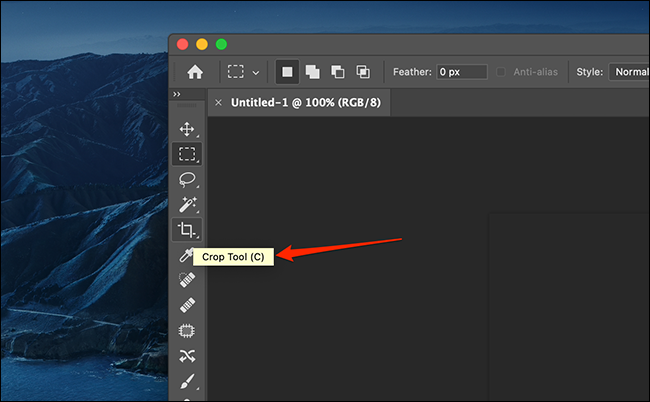The width and height of the screenshot is (650, 402).
Task: Select the Rectangular Marquee tool in toolbar
Action: coord(186,154)
